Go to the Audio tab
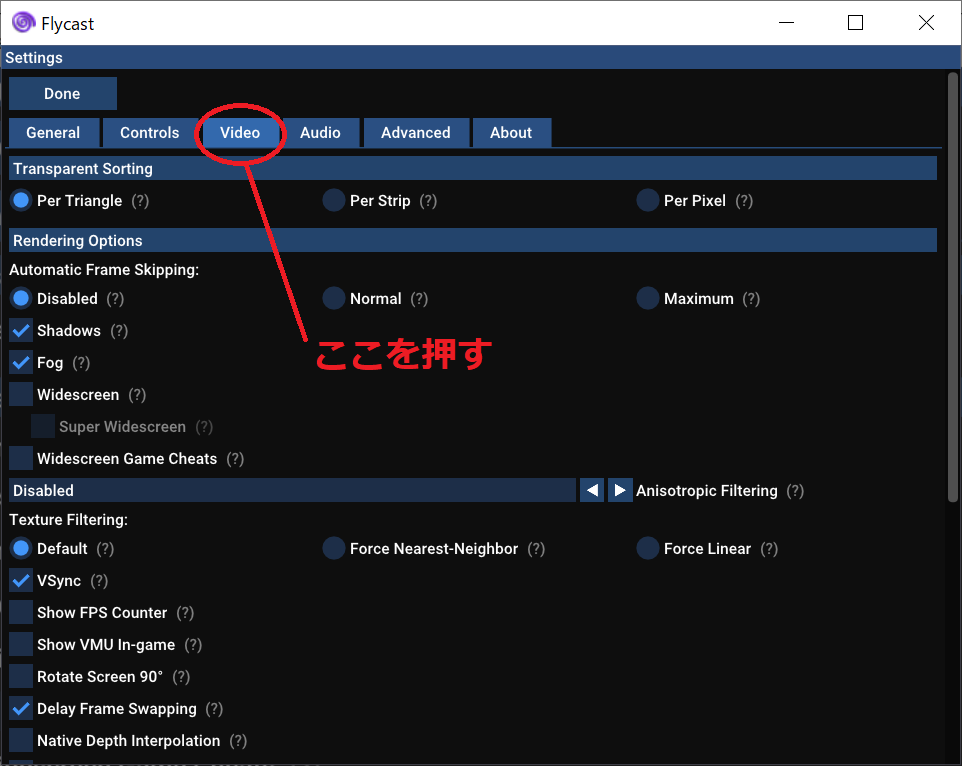The image size is (962, 766). click(320, 132)
